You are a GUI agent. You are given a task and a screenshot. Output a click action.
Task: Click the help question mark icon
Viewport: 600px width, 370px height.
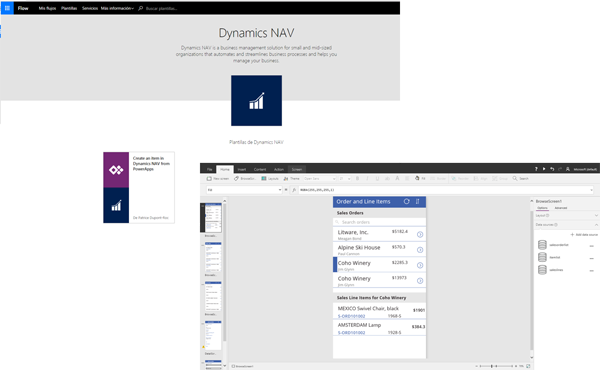click(x=536, y=169)
